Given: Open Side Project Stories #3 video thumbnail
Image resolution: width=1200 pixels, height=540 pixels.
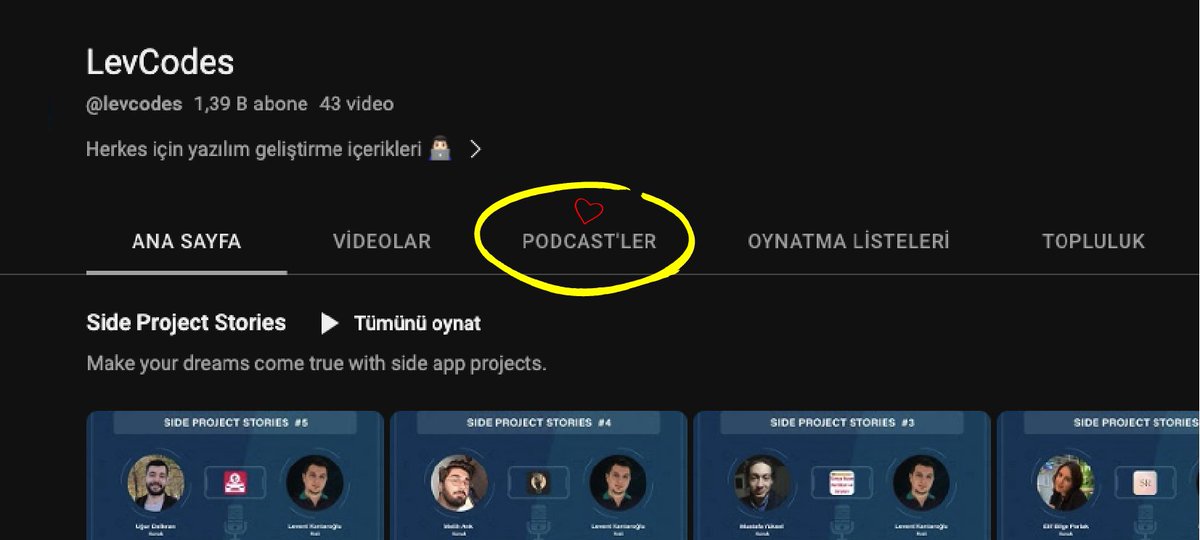Looking at the screenshot, I should (x=841, y=476).
